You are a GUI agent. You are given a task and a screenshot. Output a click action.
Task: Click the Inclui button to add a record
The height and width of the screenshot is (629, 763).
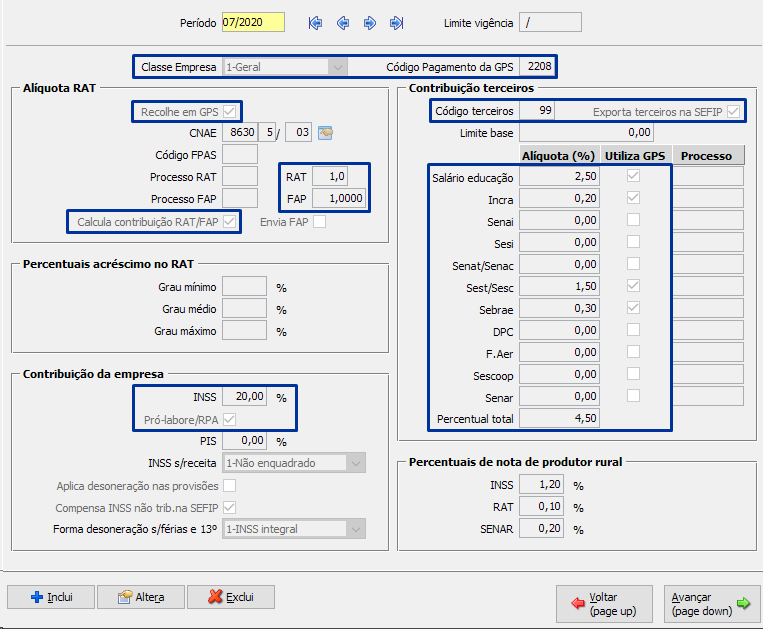pos(51,597)
